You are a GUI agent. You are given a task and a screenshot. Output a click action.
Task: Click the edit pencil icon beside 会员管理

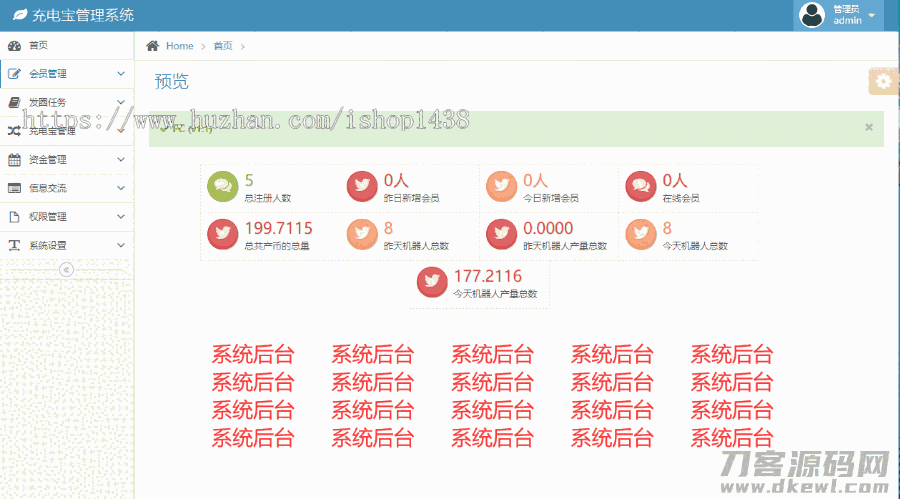[x=14, y=74]
